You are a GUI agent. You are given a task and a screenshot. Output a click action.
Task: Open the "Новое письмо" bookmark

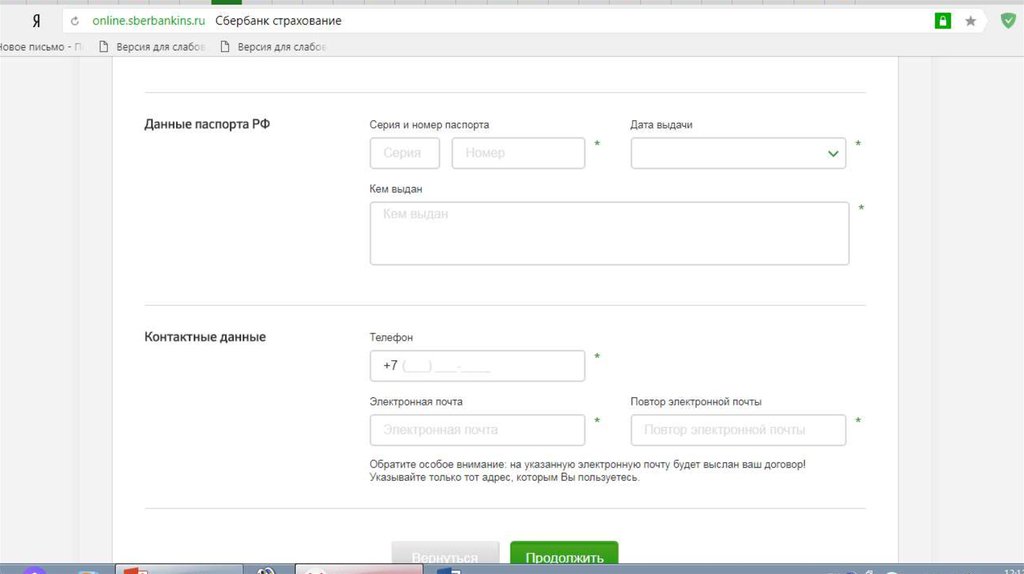[41, 47]
